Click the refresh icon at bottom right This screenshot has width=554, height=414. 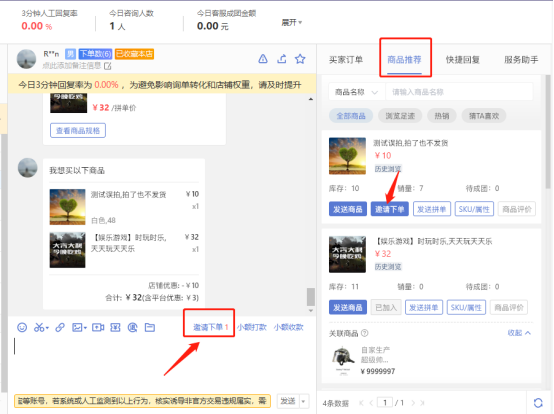tap(538, 403)
